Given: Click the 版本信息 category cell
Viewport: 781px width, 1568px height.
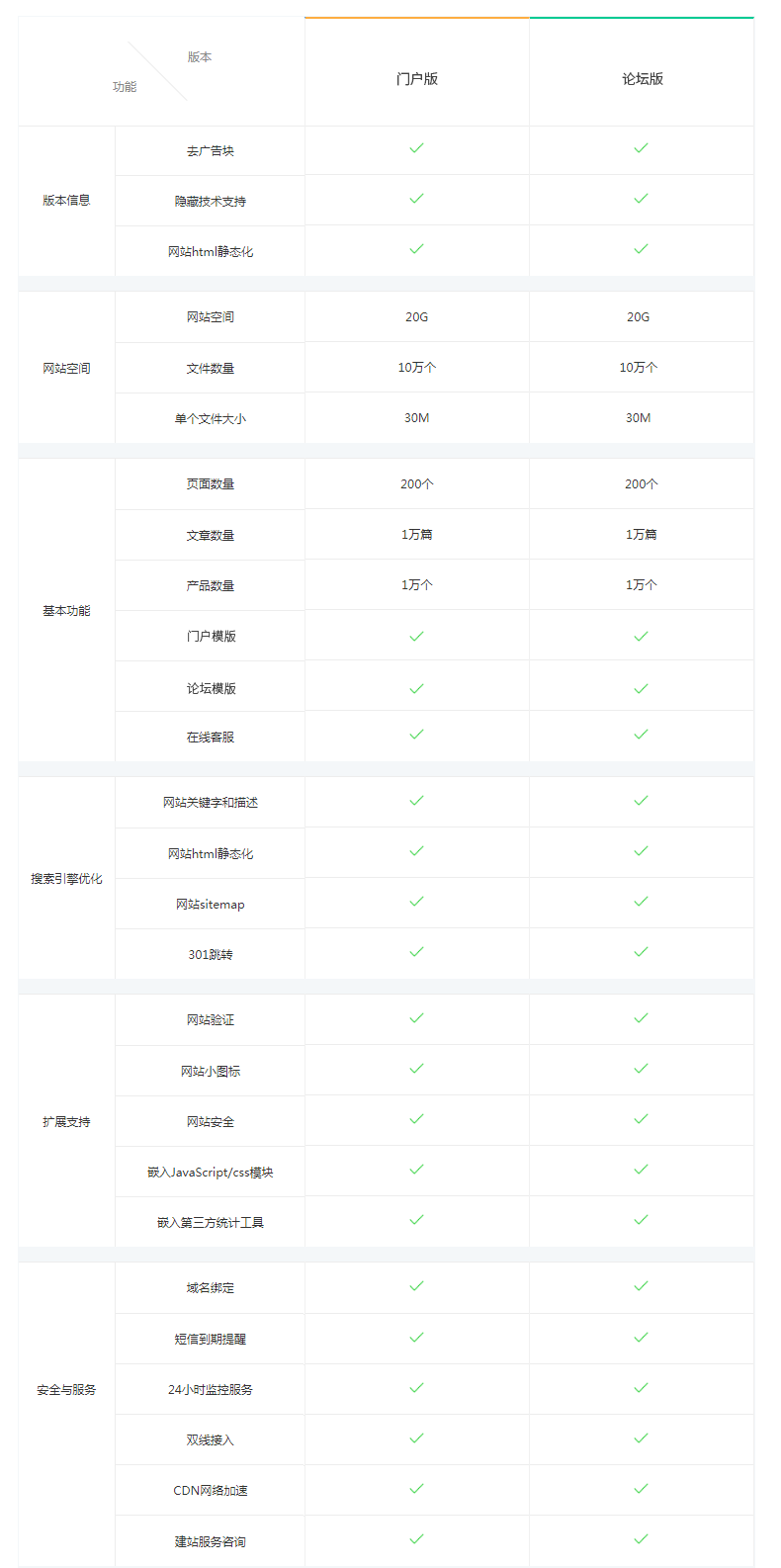Looking at the screenshot, I should [66, 201].
